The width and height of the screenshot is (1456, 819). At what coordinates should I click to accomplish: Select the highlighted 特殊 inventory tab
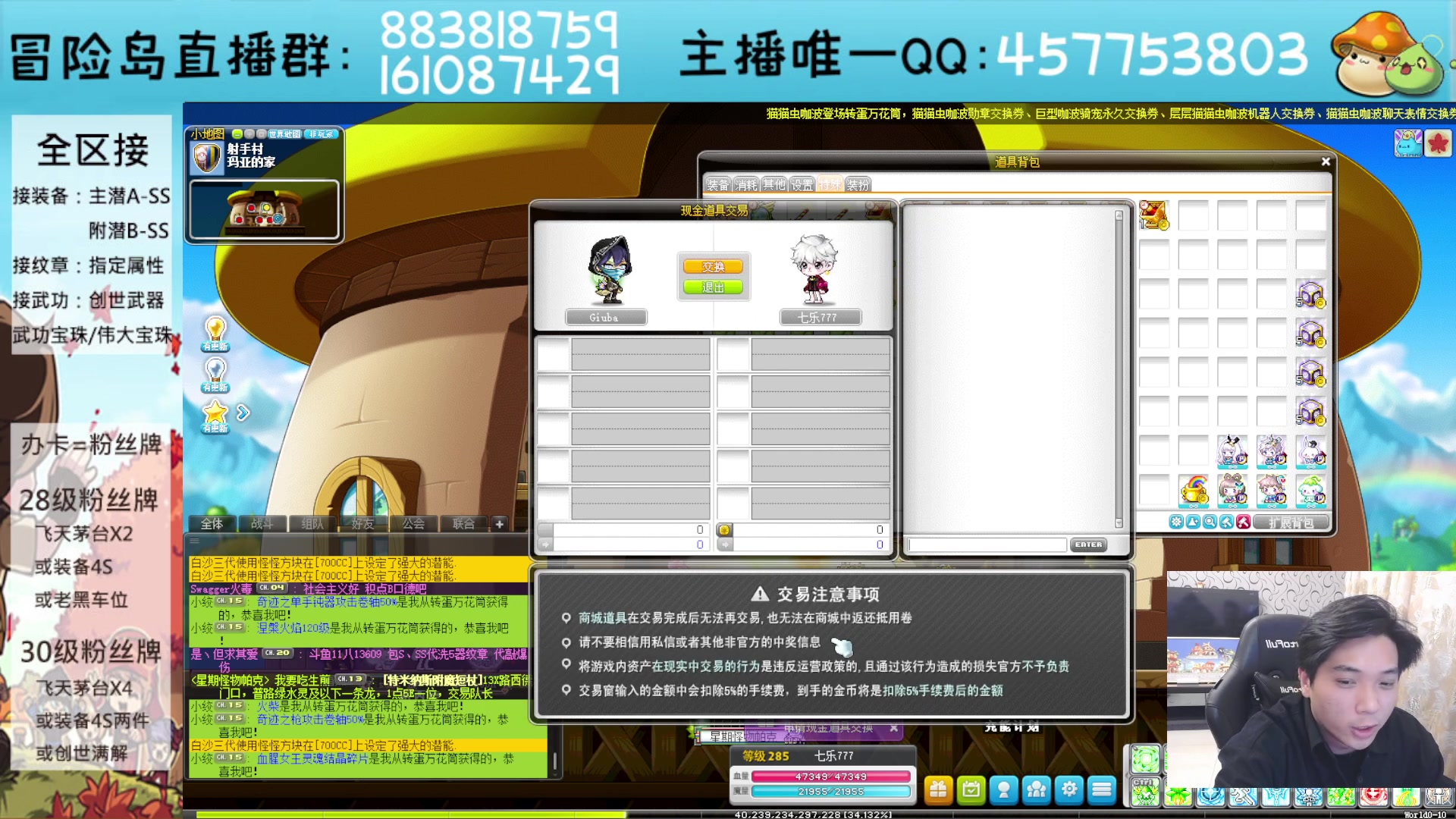[x=830, y=184]
